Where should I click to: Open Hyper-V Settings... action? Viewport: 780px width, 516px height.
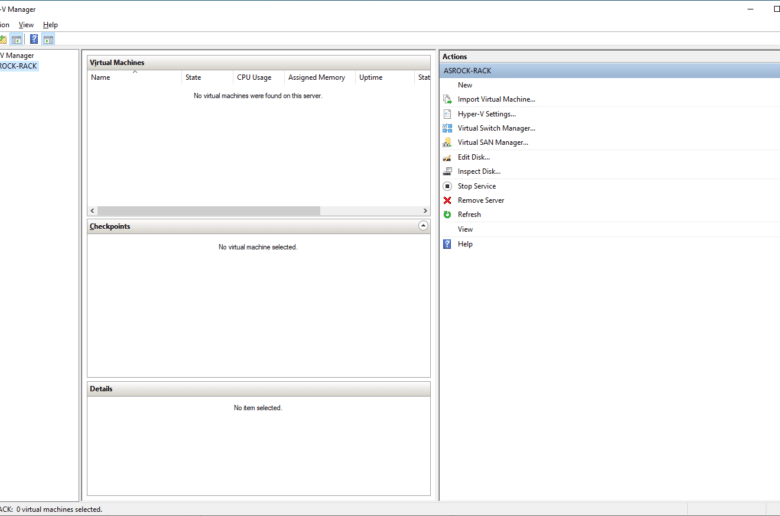click(x=487, y=114)
